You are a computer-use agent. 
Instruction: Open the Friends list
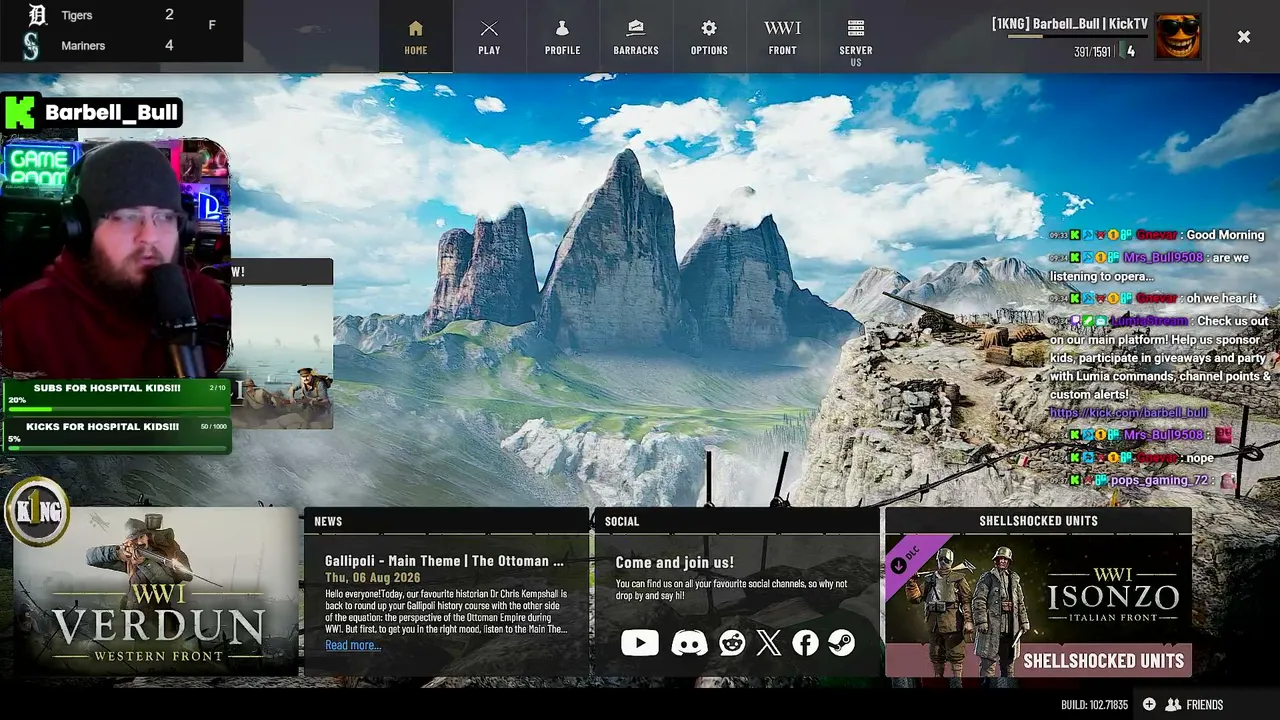coord(1195,705)
